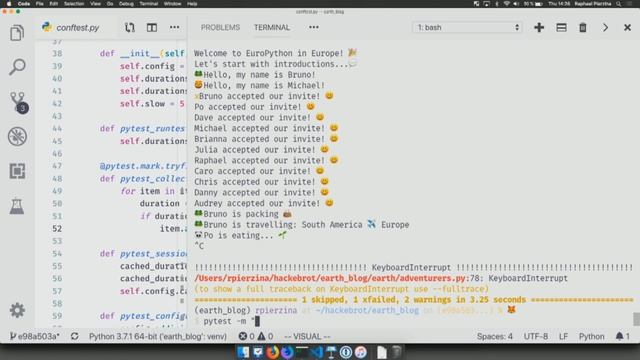The image size is (640, 360).
Task: Open the Help menu in the menu bar
Action: click(x=192, y=4)
